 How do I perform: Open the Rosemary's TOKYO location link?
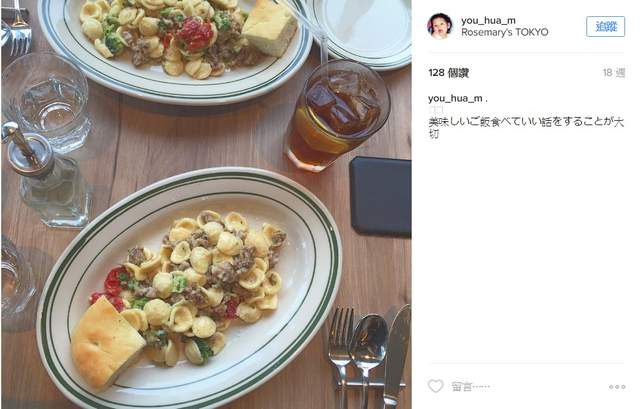tap(504, 32)
